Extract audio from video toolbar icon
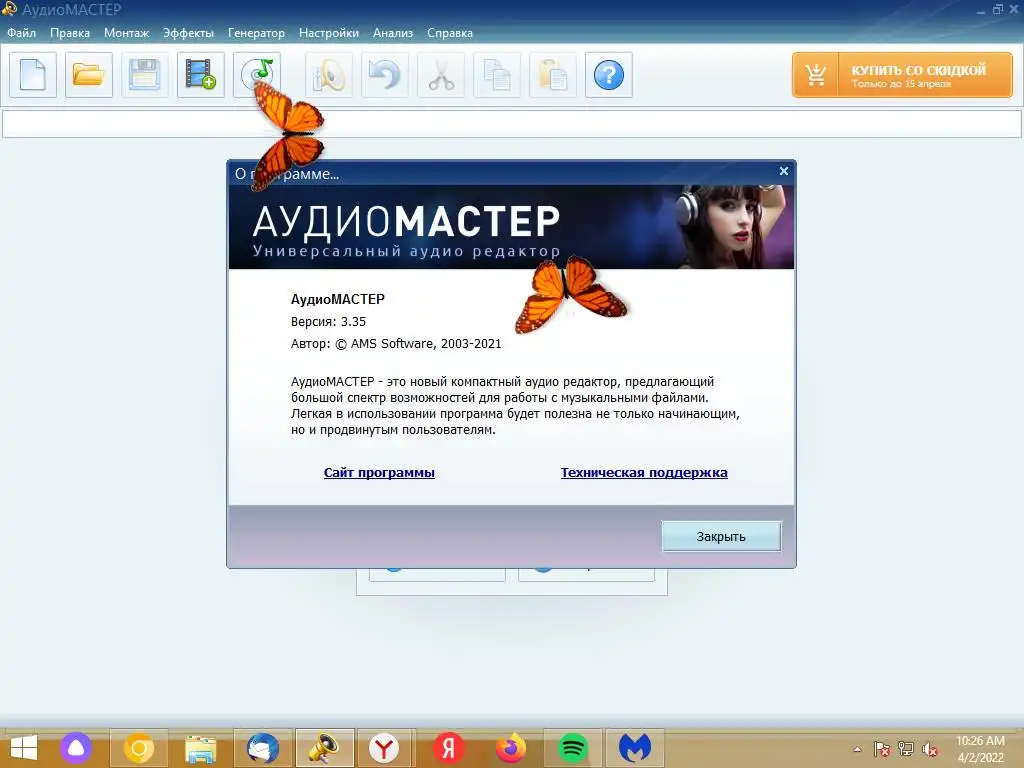1024x768 pixels. [200, 75]
